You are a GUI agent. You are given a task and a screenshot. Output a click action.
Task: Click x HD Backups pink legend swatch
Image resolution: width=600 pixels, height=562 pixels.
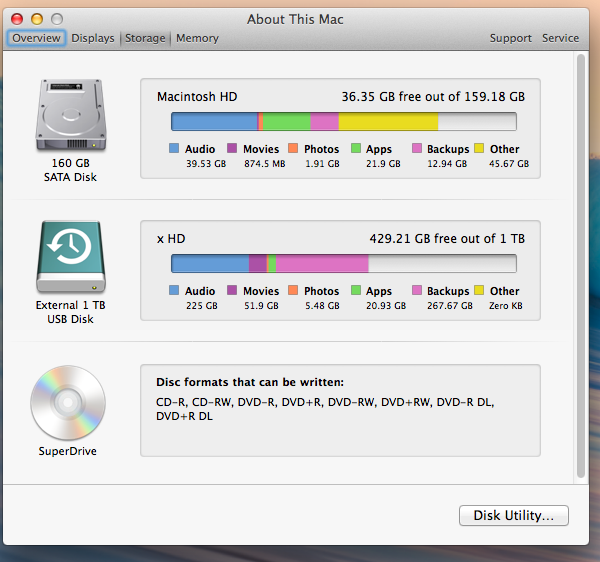pyautogui.click(x=417, y=290)
